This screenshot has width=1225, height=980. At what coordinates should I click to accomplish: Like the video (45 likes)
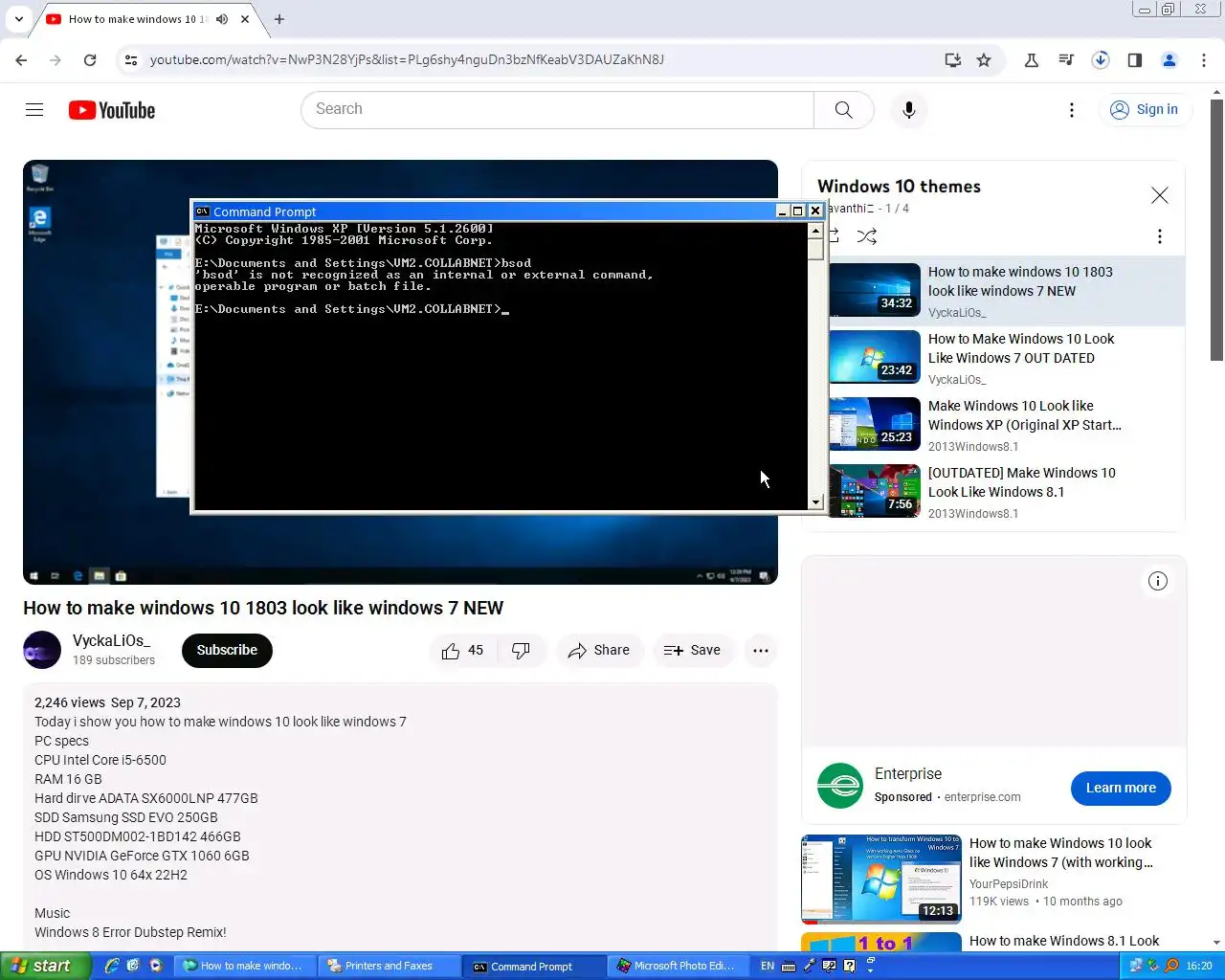pos(463,651)
